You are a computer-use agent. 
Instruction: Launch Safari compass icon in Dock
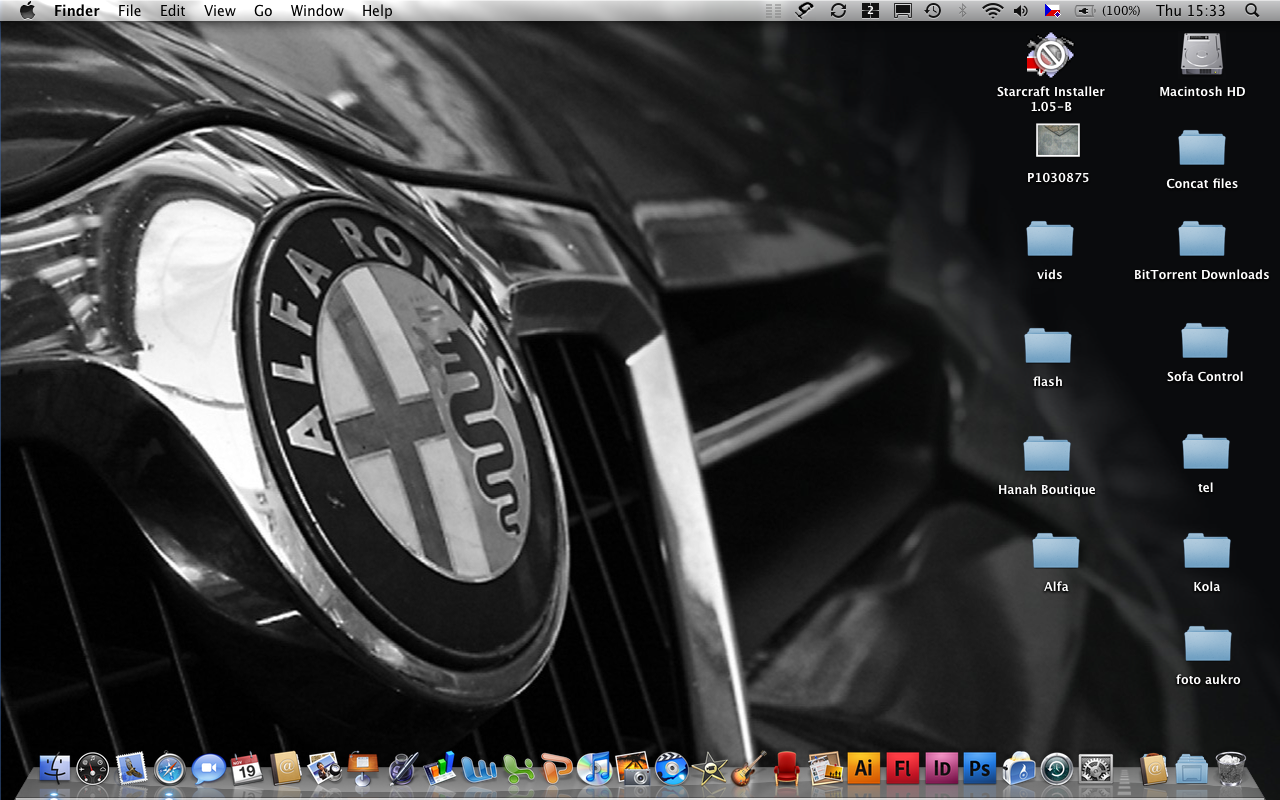pyautogui.click(x=170, y=768)
